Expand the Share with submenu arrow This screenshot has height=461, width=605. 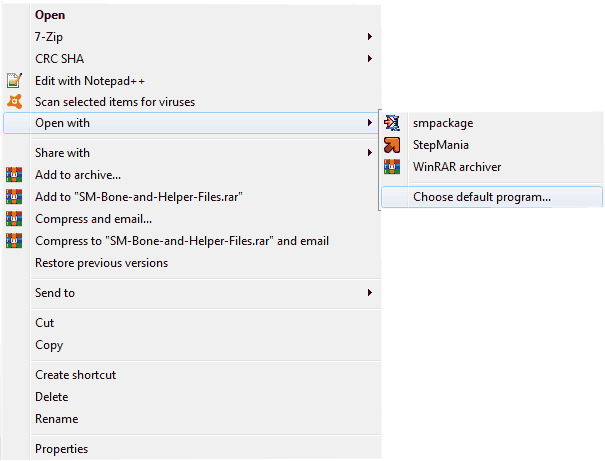pyautogui.click(x=370, y=153)
